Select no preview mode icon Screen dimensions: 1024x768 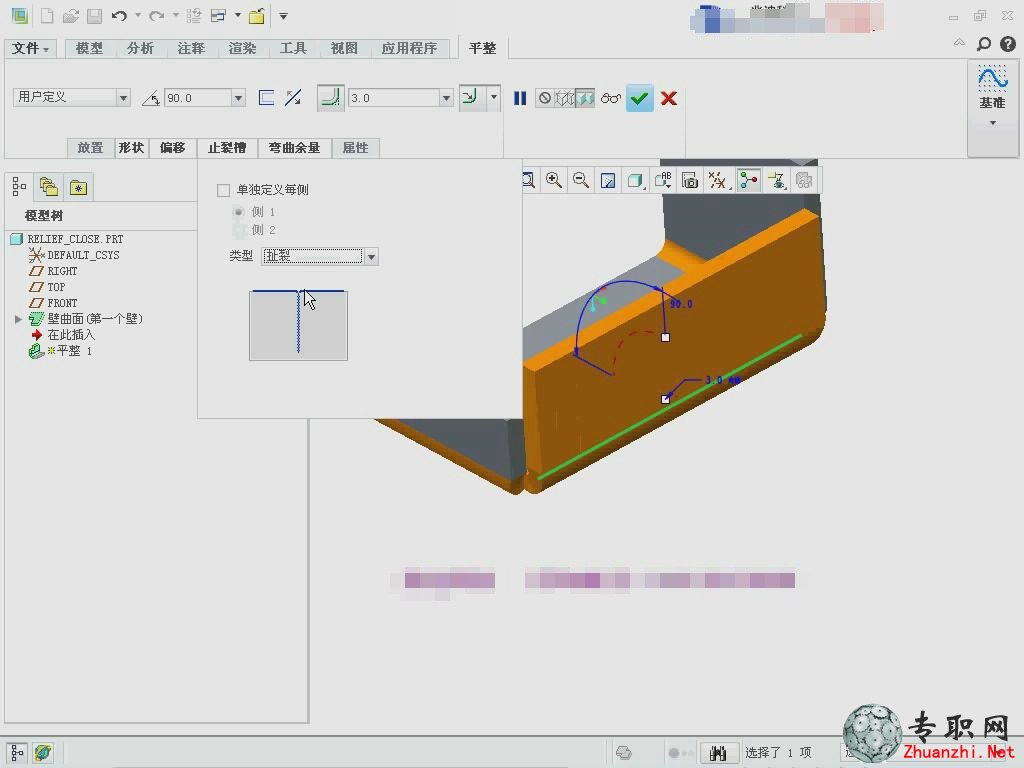[545, 98]
